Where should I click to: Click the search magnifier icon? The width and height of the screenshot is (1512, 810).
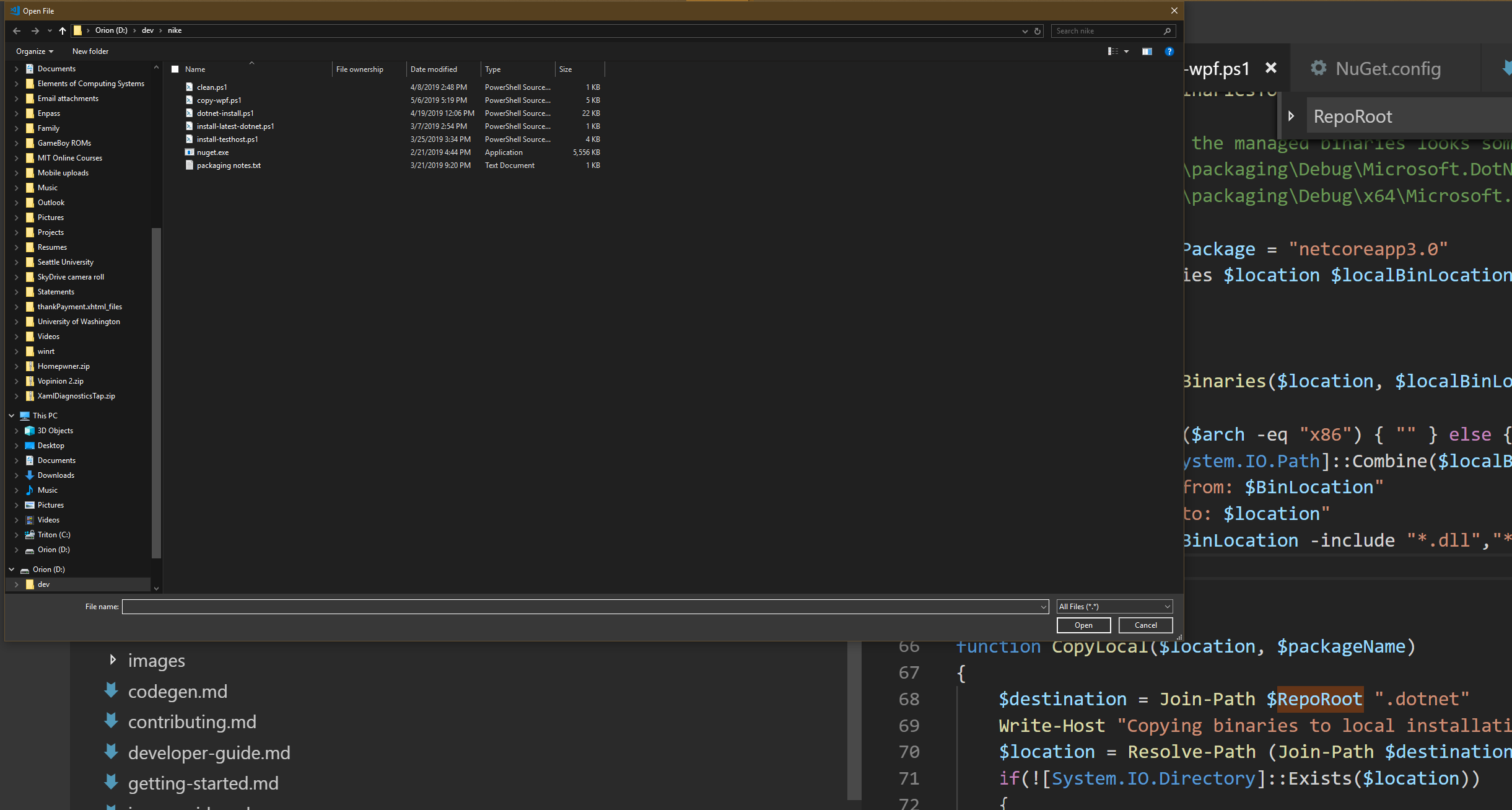tap(1167, 31)
